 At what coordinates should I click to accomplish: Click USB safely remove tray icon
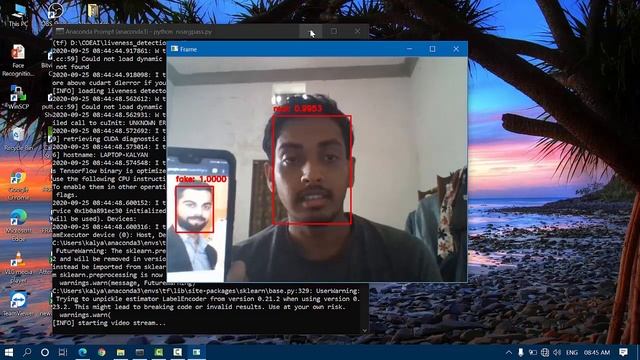tap(521, 352)
